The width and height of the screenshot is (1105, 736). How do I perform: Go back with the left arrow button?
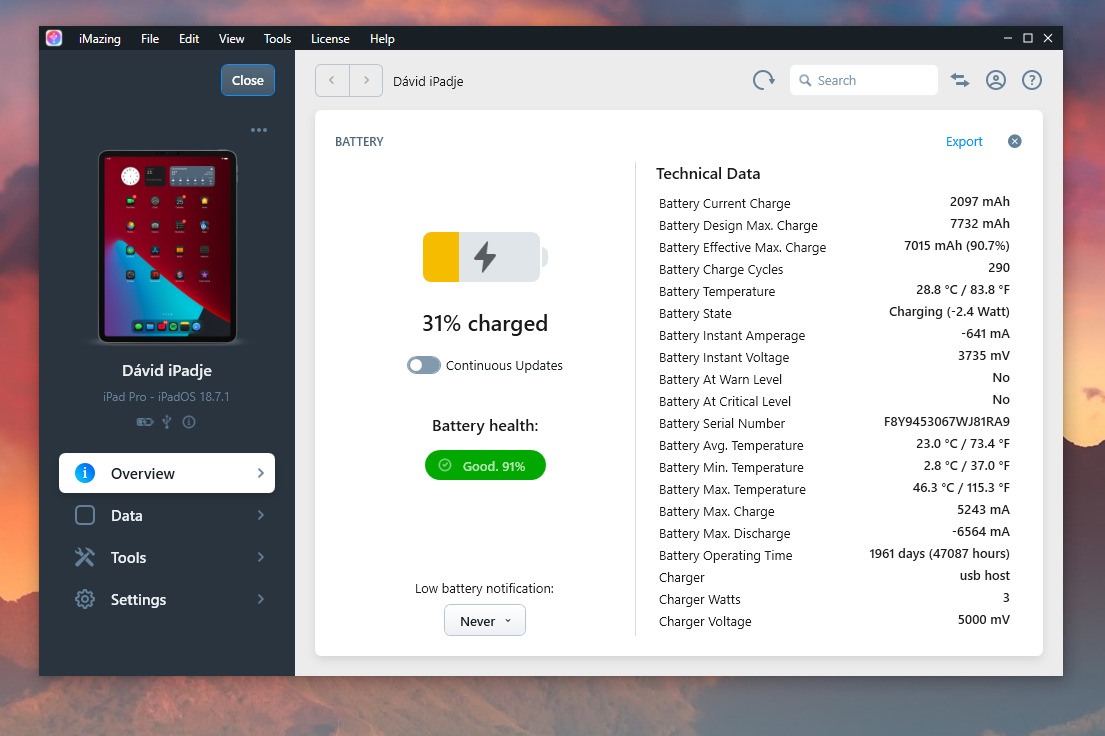tap(332, 80)
